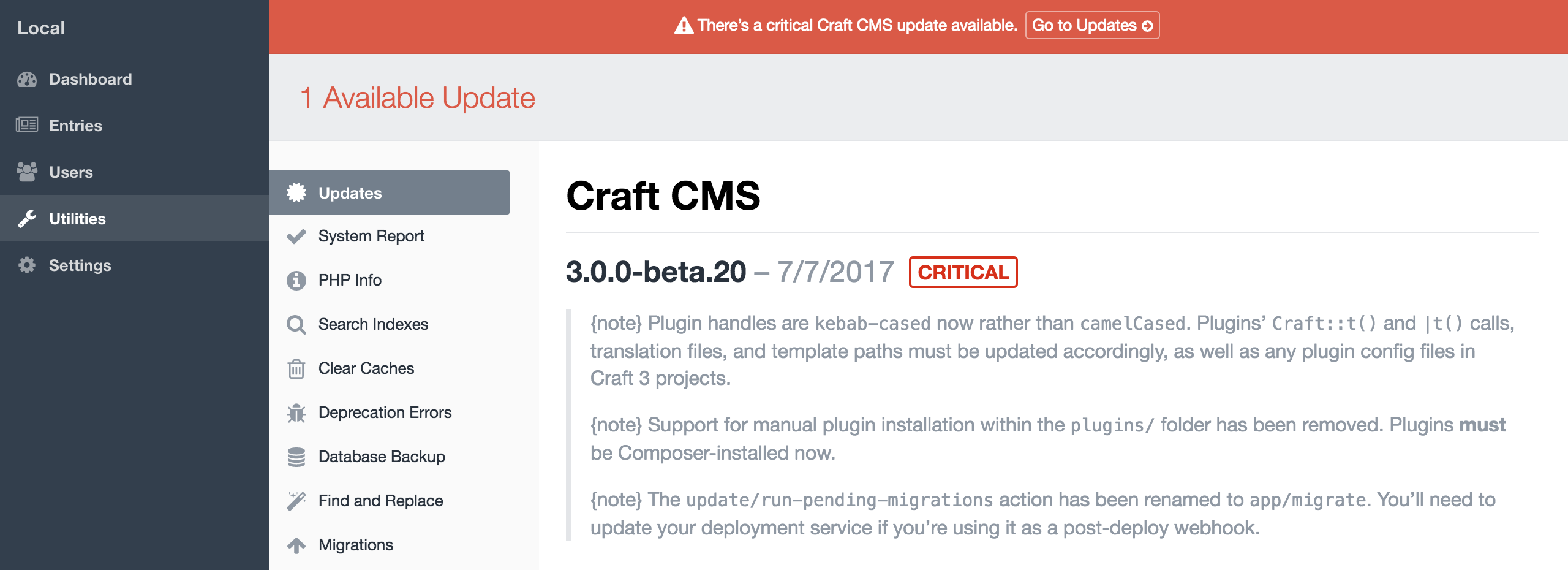Click the CRITICAL status badge

965,273
